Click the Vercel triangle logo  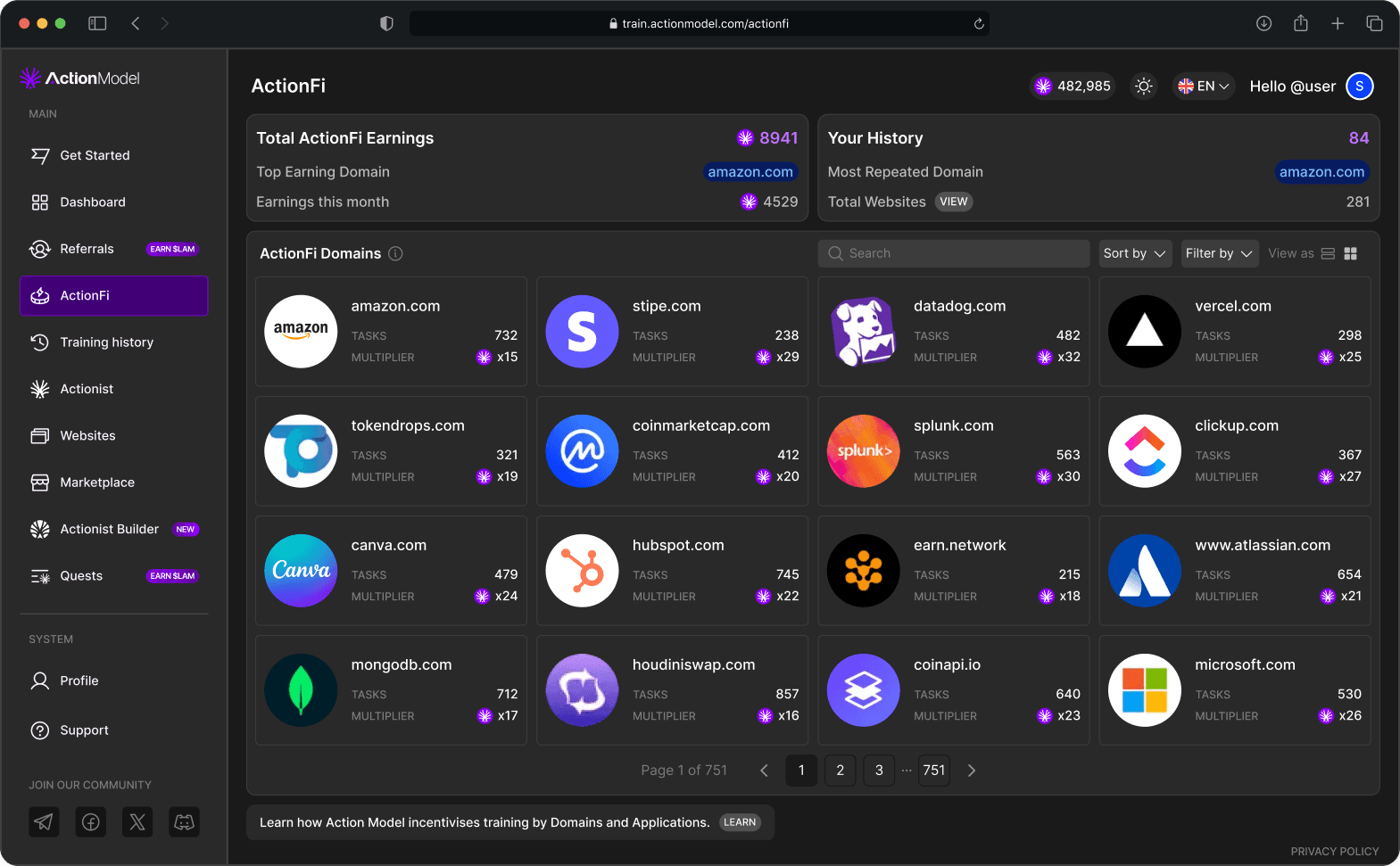click(1145, 332)
